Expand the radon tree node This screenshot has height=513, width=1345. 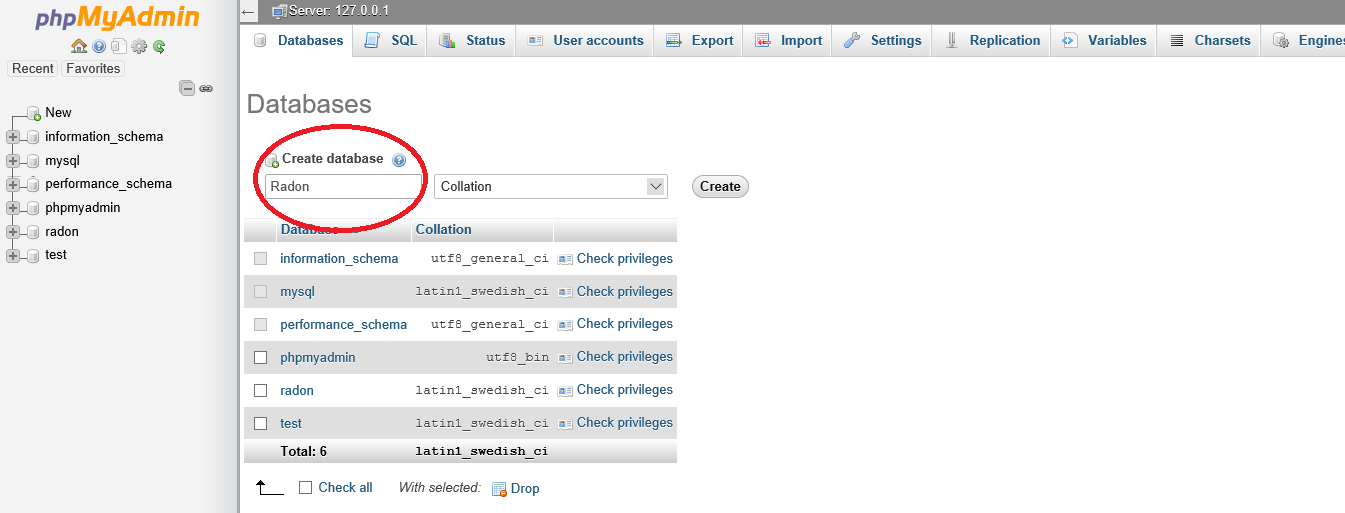[x=13, y=232]
